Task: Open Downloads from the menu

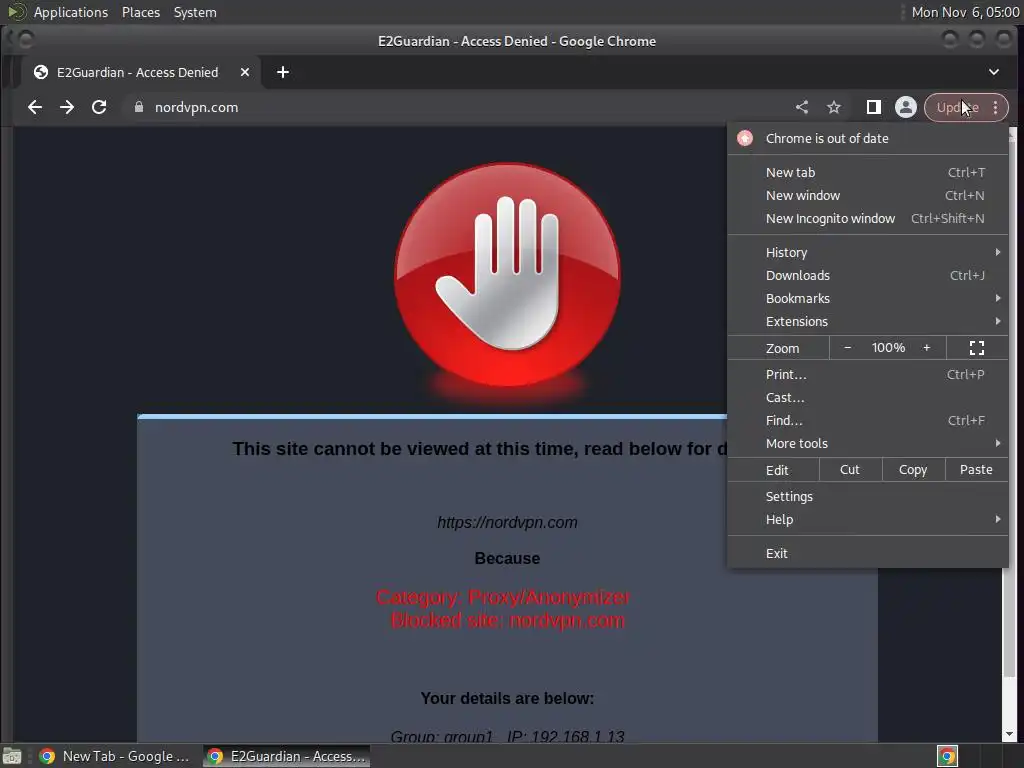Action: tap(867, 275)
